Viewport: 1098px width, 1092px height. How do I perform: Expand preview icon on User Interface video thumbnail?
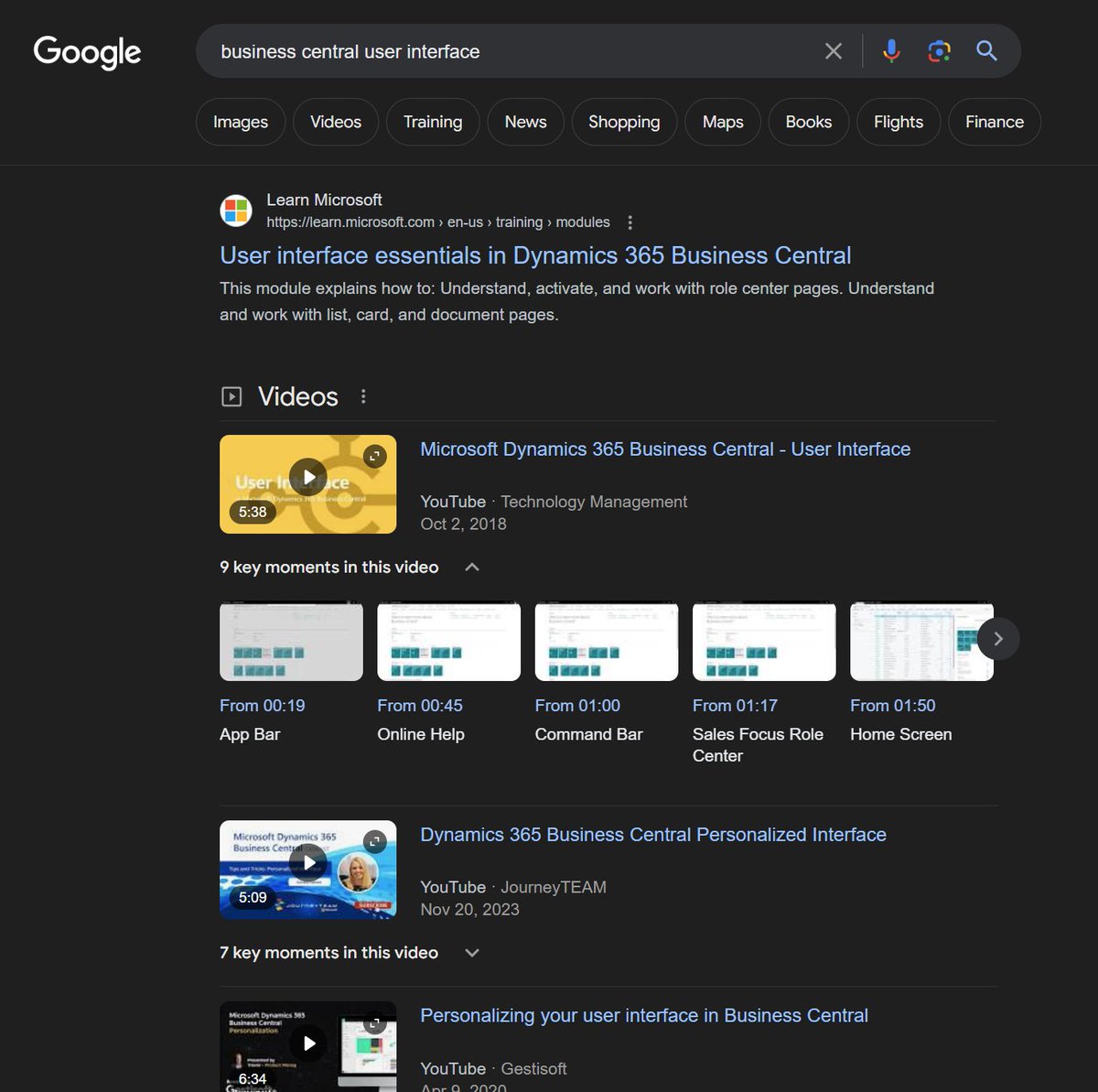click(x=375, y=456)
